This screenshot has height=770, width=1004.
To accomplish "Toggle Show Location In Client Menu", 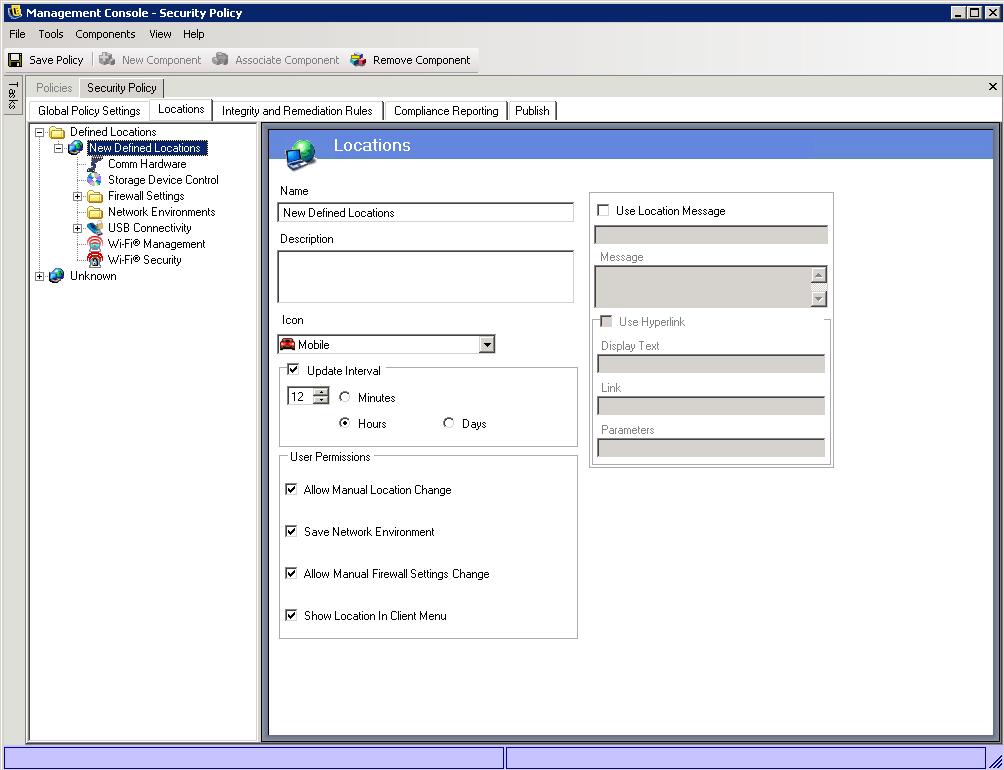I will 291,615.
